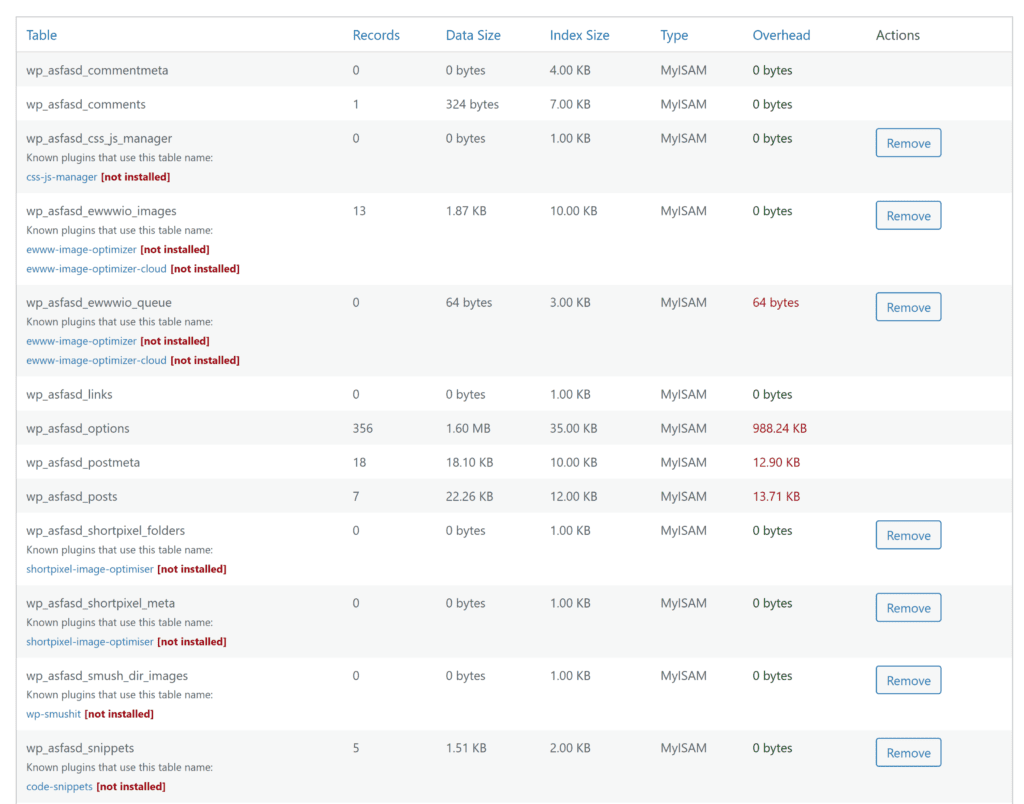Select the wp_asfasd_snippets table name
Image resolution: width=1024 pixels, height=804 pixels.
click(80, 748)
